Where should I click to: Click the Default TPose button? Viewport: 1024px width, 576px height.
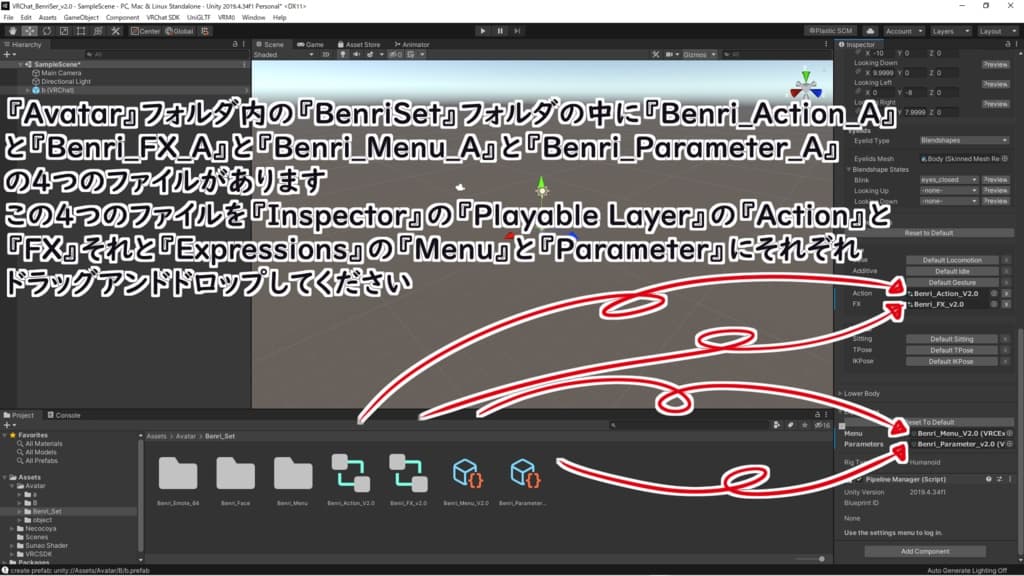tap(952, 350)
